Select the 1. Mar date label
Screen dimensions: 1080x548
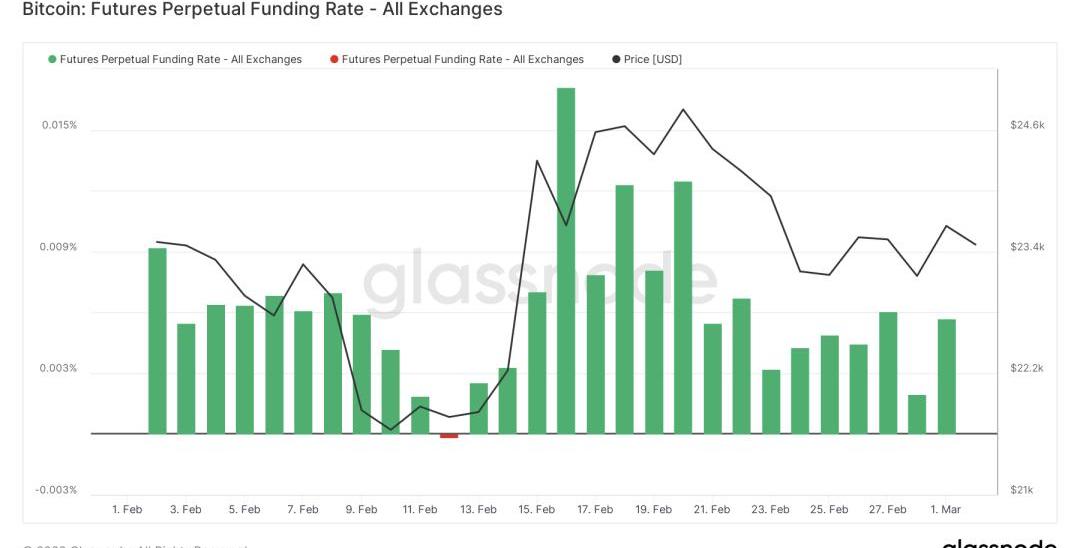[945, 510]
